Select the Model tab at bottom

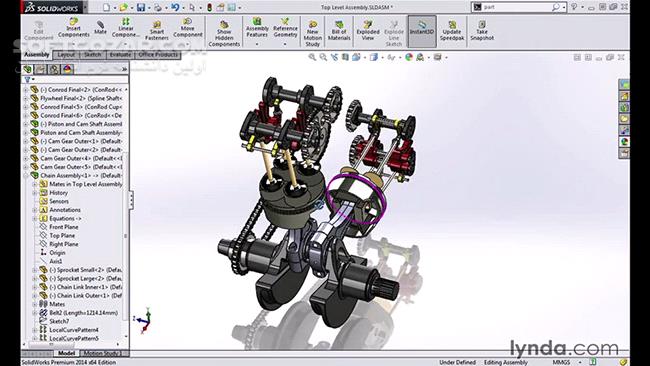pyautogui.click(x=66, y=353)
